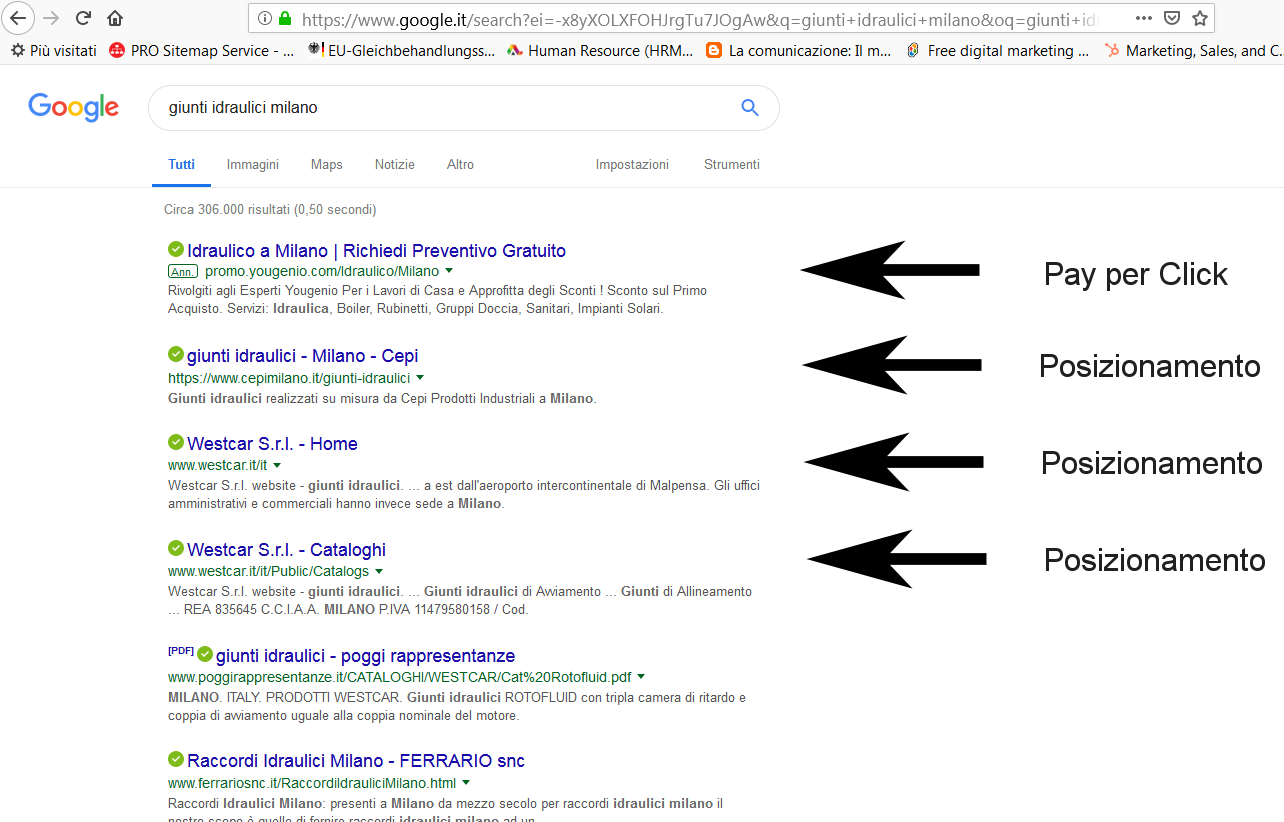1284x822 pixels.
Task: Switch to the Notizie tab
Action: (395, 164)
